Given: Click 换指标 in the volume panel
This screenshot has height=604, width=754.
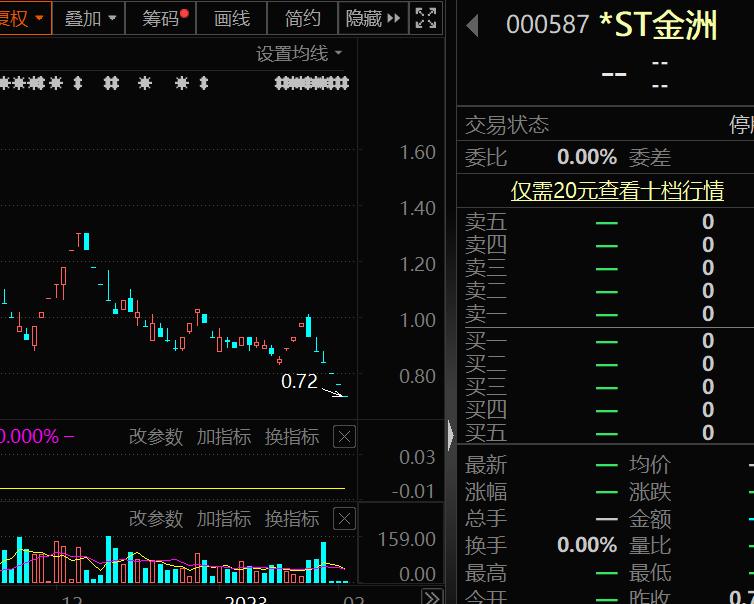Looking at the screenshot, I should point(291,518).
